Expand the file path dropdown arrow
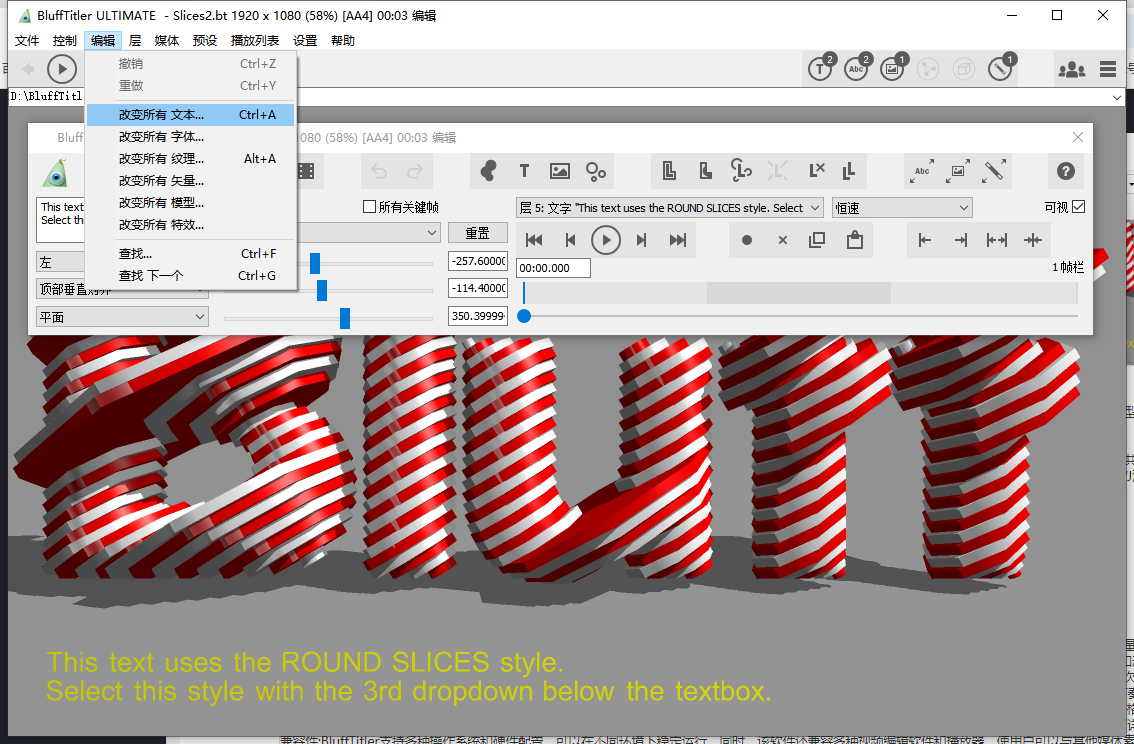 coord(1119,97)
